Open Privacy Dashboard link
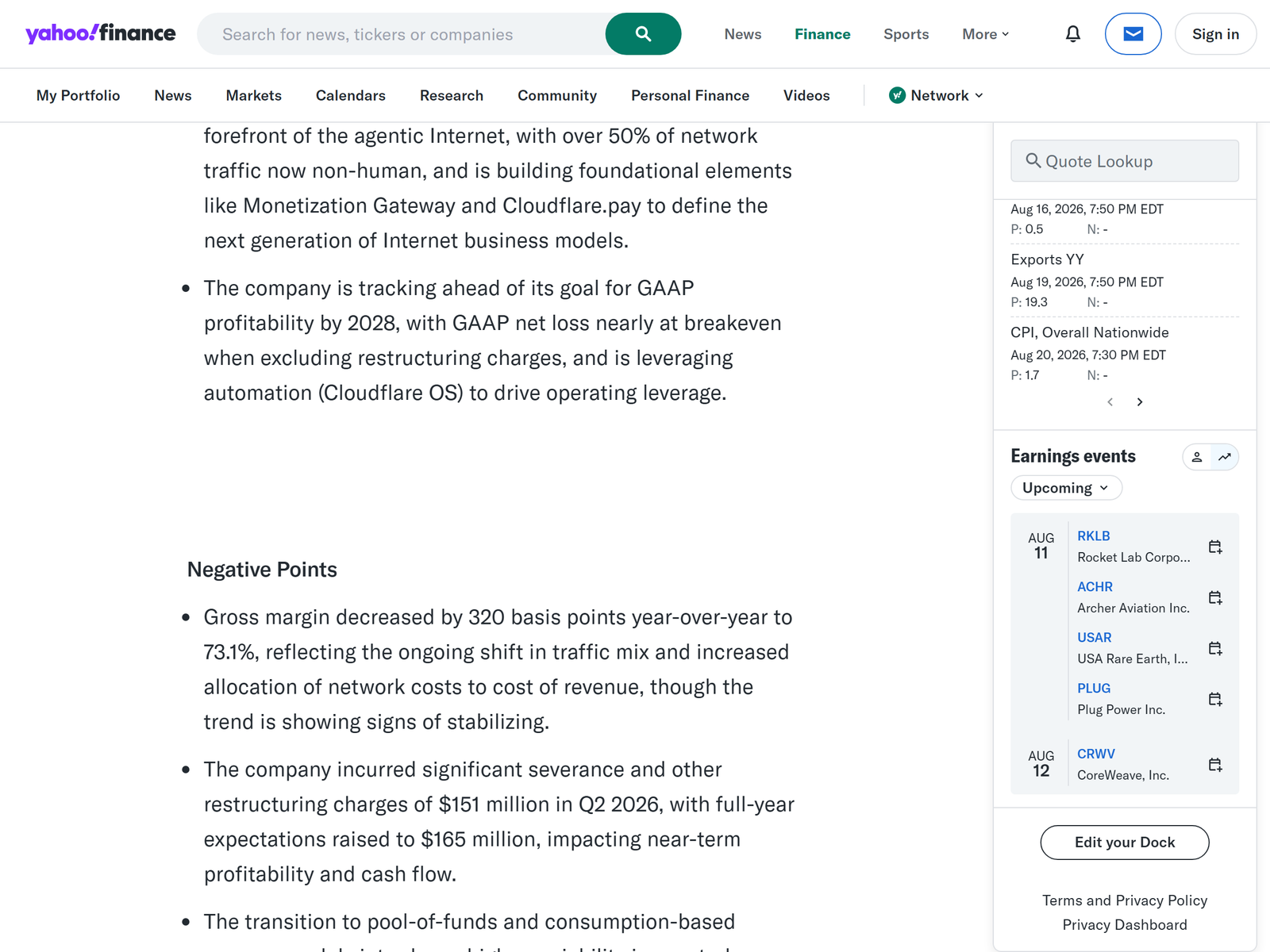Screen dimensions: 1270x952 (1125, 925)
